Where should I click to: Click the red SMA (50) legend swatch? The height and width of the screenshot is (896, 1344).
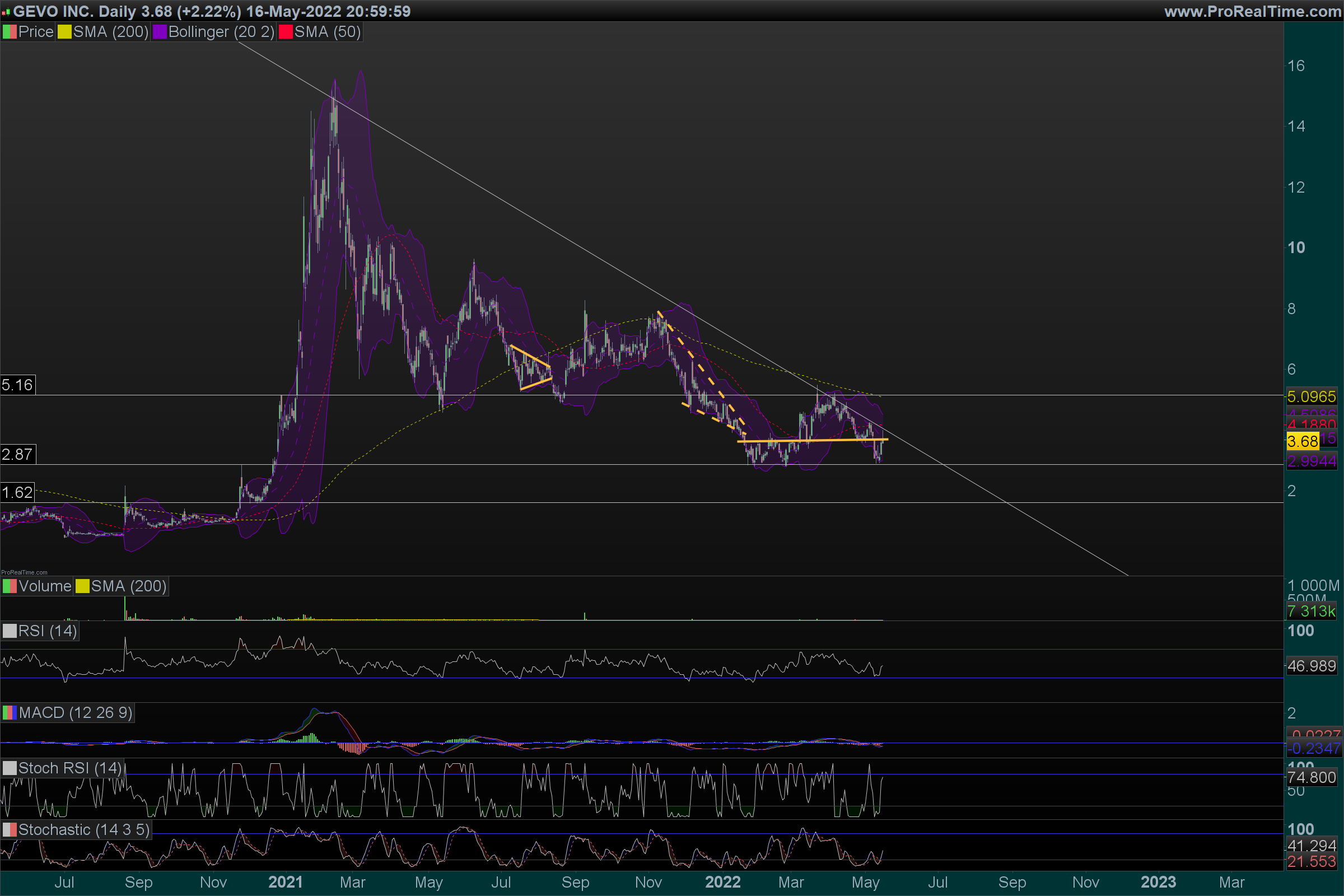[286, 32]
